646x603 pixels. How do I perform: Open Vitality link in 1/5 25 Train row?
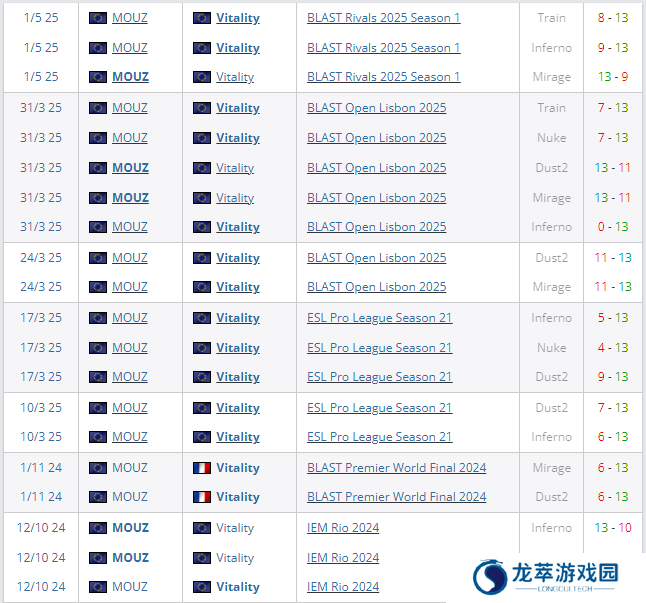[238, 18]
